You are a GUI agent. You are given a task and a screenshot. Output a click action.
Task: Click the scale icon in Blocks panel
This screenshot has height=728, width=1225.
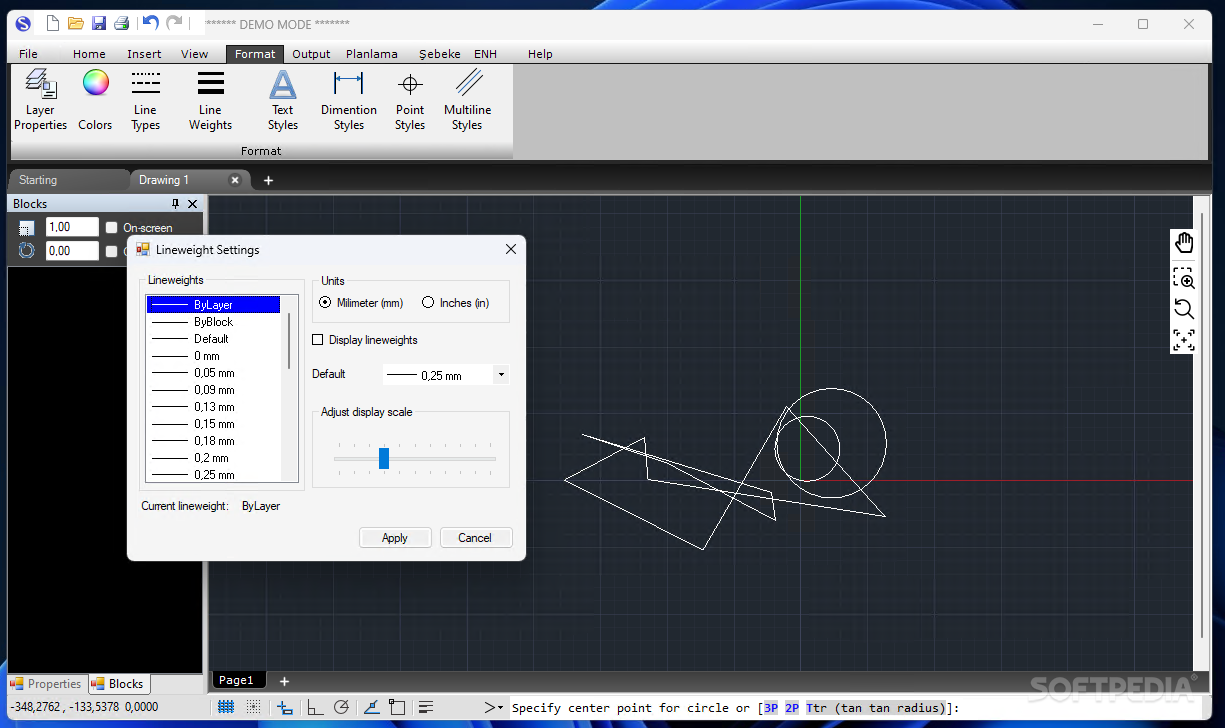tap(27, 228)
